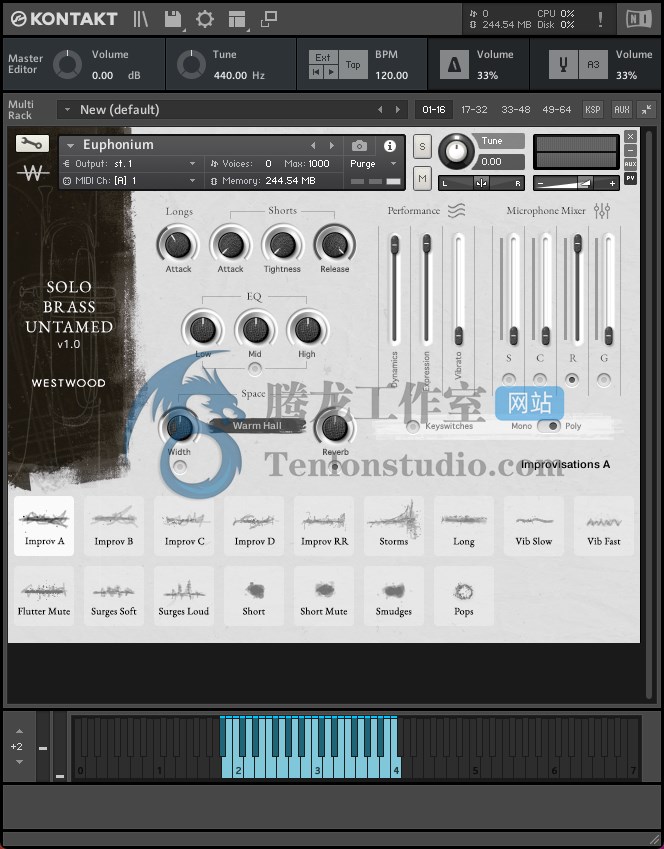Toggle the C microphone on button

539,380
